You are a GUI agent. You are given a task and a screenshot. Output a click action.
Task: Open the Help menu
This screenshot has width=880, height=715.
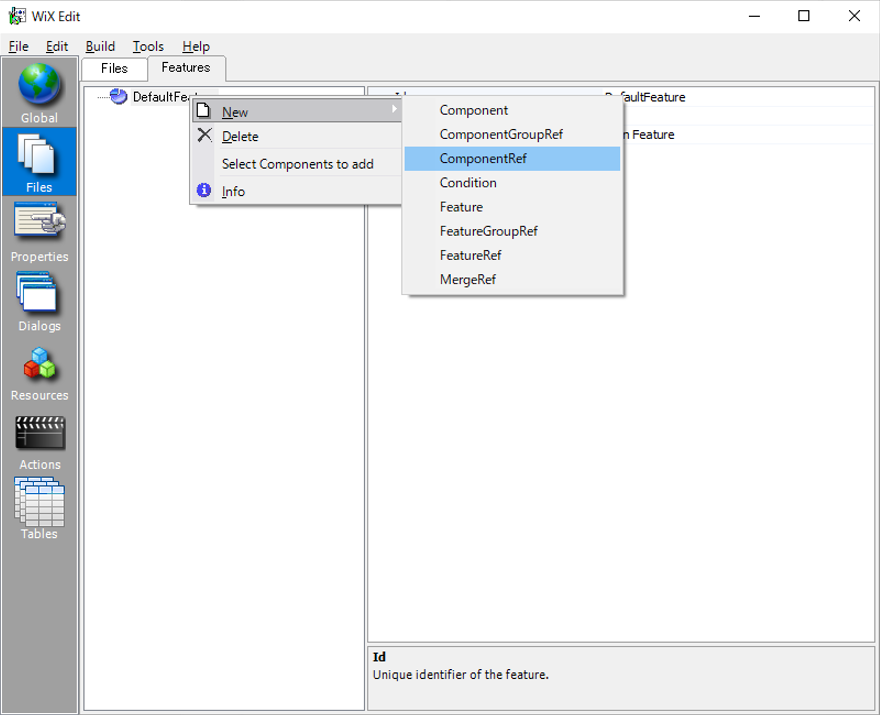click(x=196, y=47)
